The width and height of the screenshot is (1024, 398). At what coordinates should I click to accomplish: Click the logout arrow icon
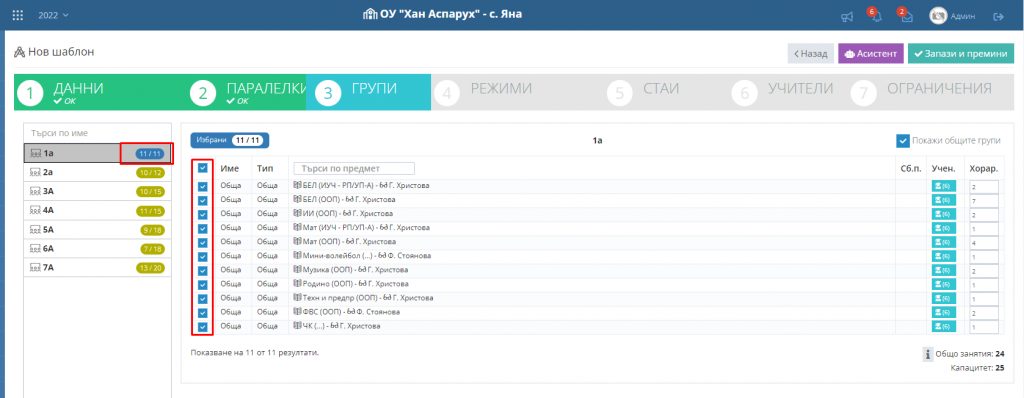pos(998,16)
